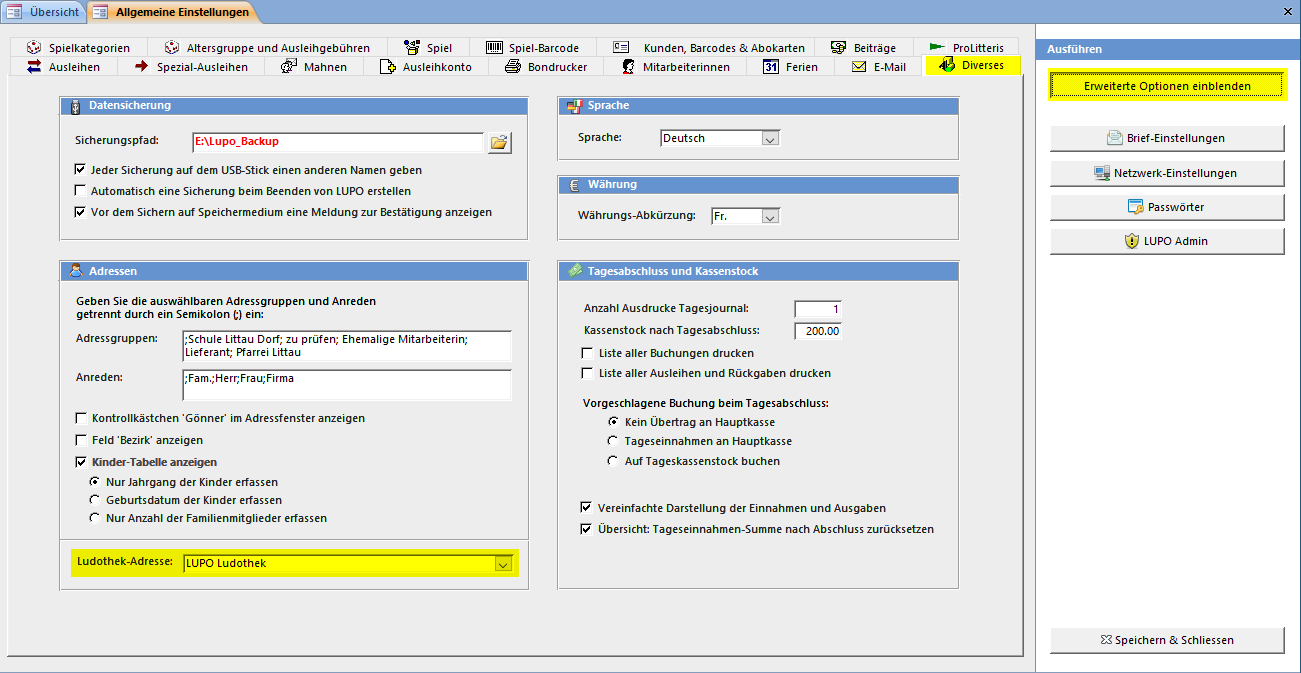The width and height of the screenshot is (1301, 673).
Task: Click Anzahl Ausdrucke Tagesjournal field
Action: [x=818, y=309]
